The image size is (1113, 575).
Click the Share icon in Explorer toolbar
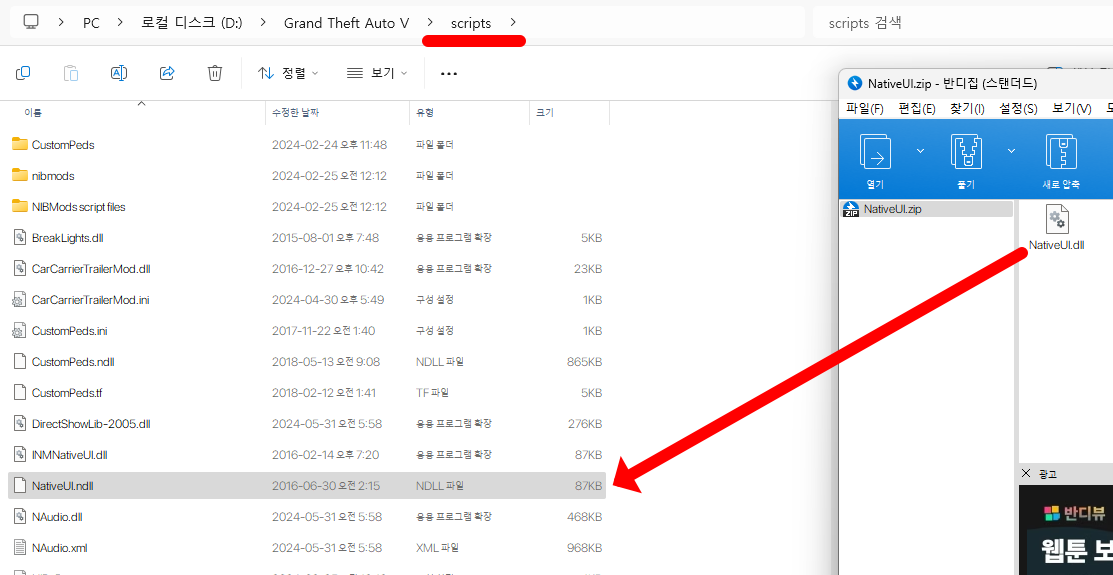tap(167, 73)
